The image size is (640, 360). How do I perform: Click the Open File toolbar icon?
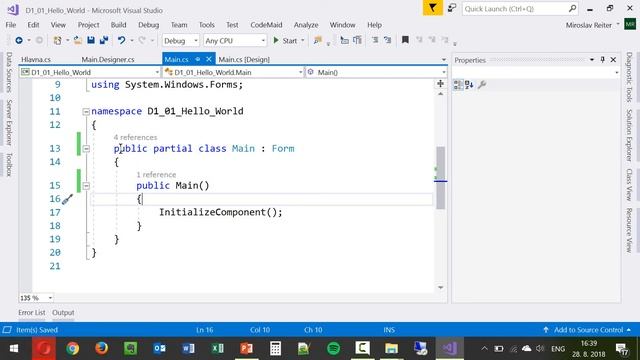[78, 40]
